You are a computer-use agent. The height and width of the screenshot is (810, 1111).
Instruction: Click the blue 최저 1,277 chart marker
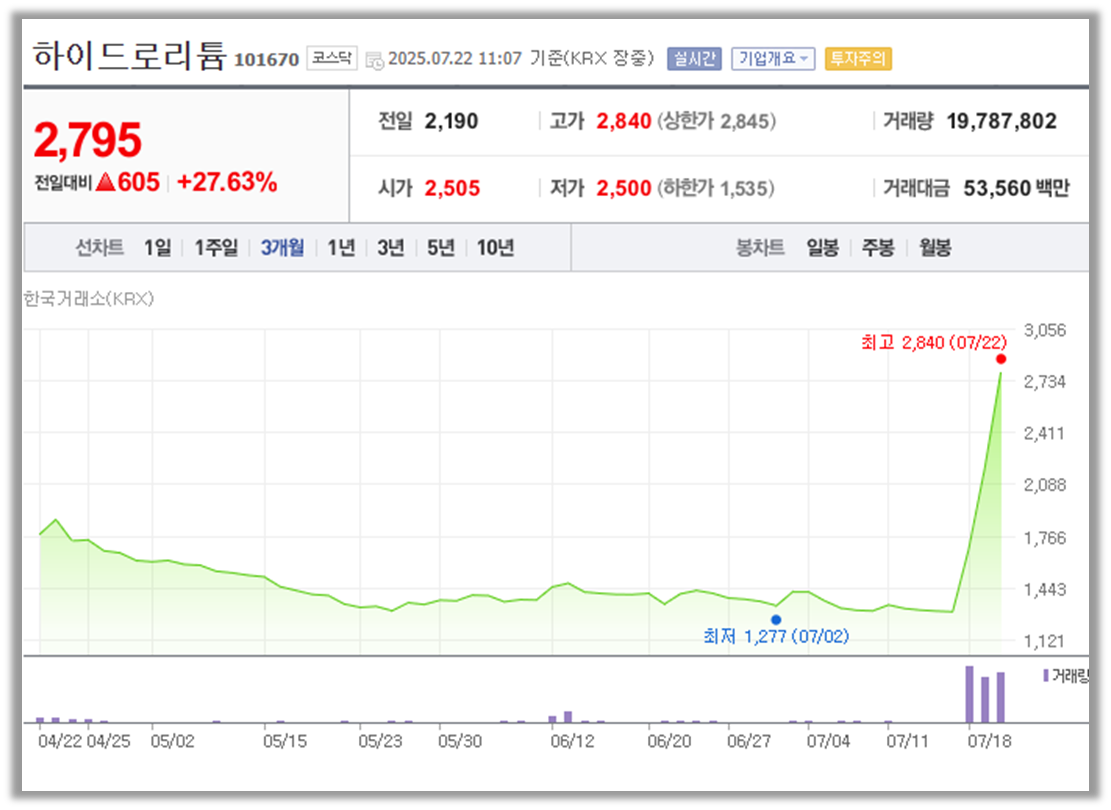click(776, 619)
